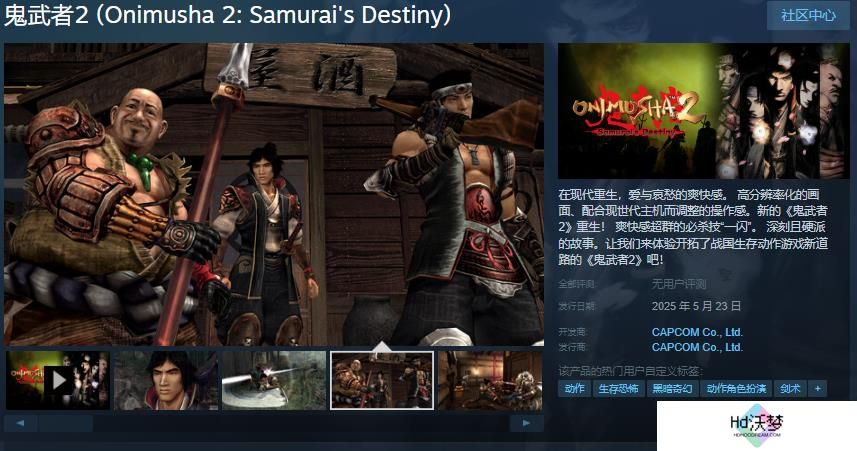Click the 动作 tag
Screen dimensions: 857x451
(574, 389)
